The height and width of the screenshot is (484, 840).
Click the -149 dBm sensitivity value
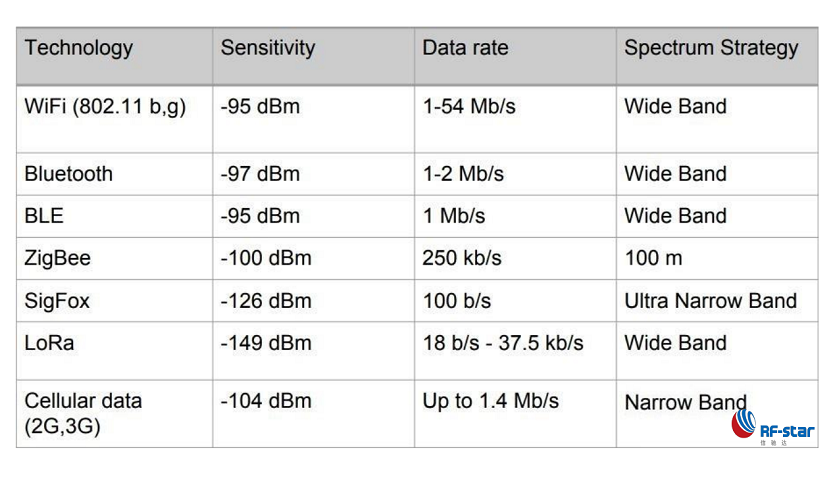[x=266, y=343]
